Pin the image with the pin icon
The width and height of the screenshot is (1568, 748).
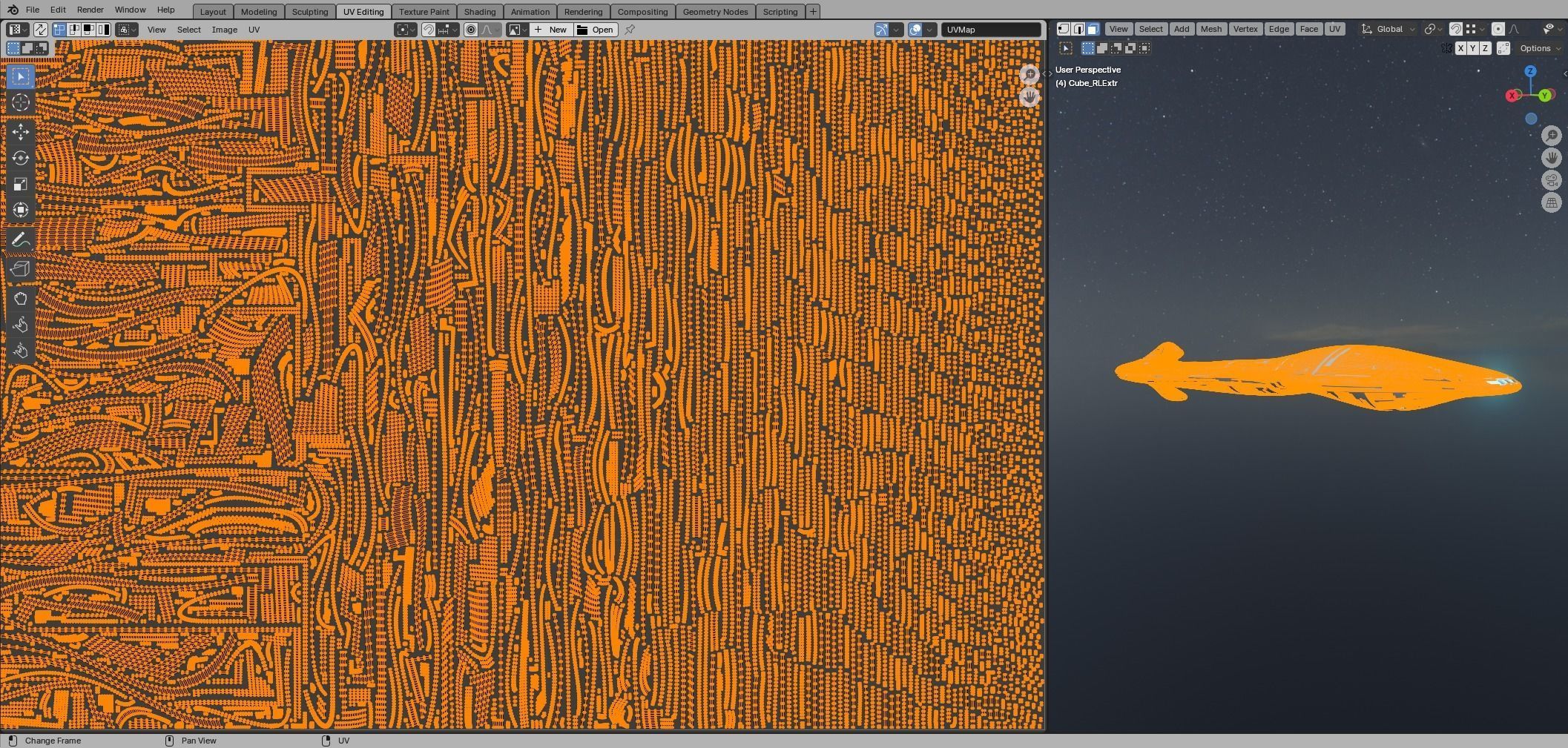(x=630, y=30)
